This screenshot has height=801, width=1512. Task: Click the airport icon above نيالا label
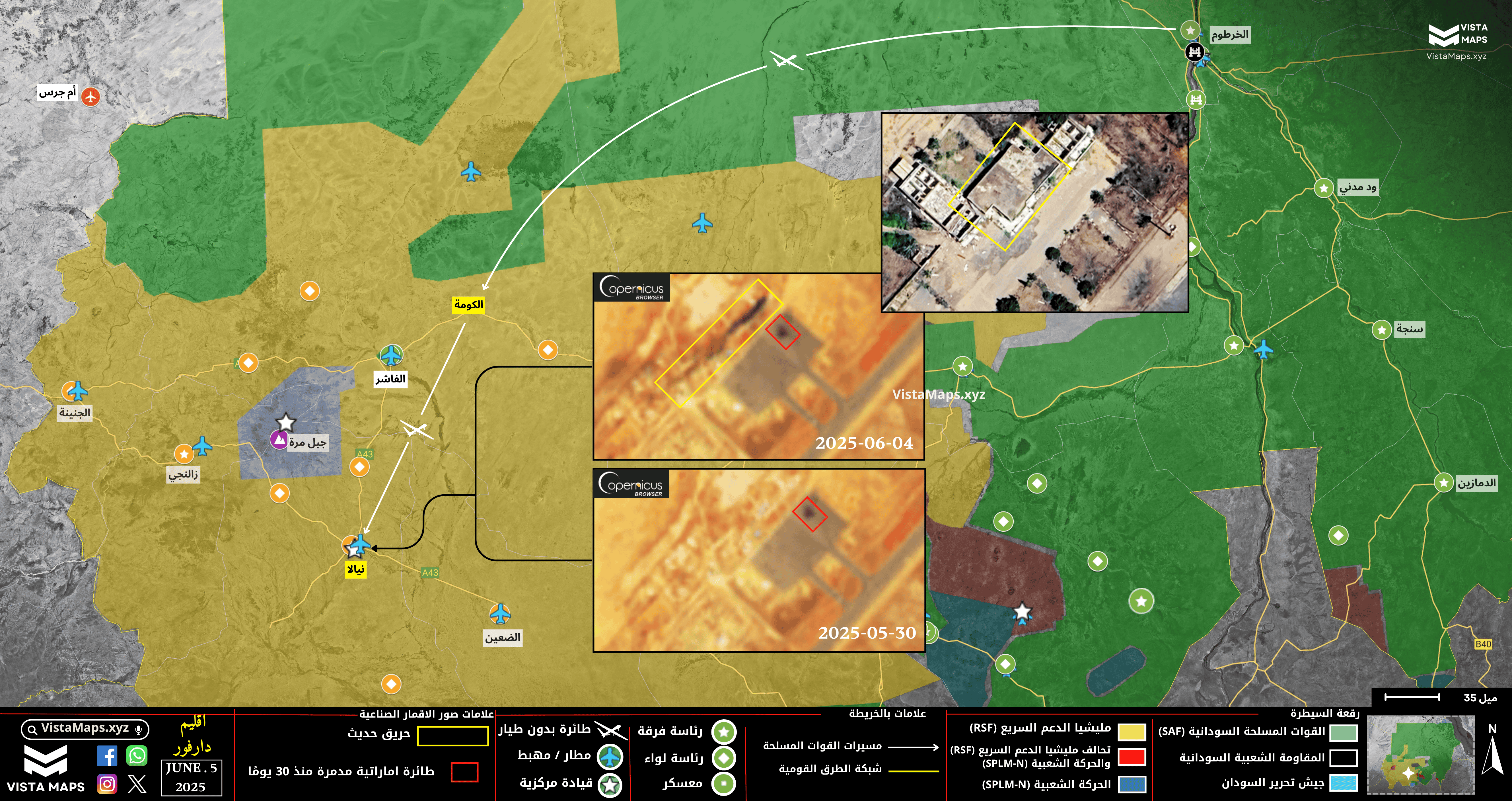coord(360,544)
